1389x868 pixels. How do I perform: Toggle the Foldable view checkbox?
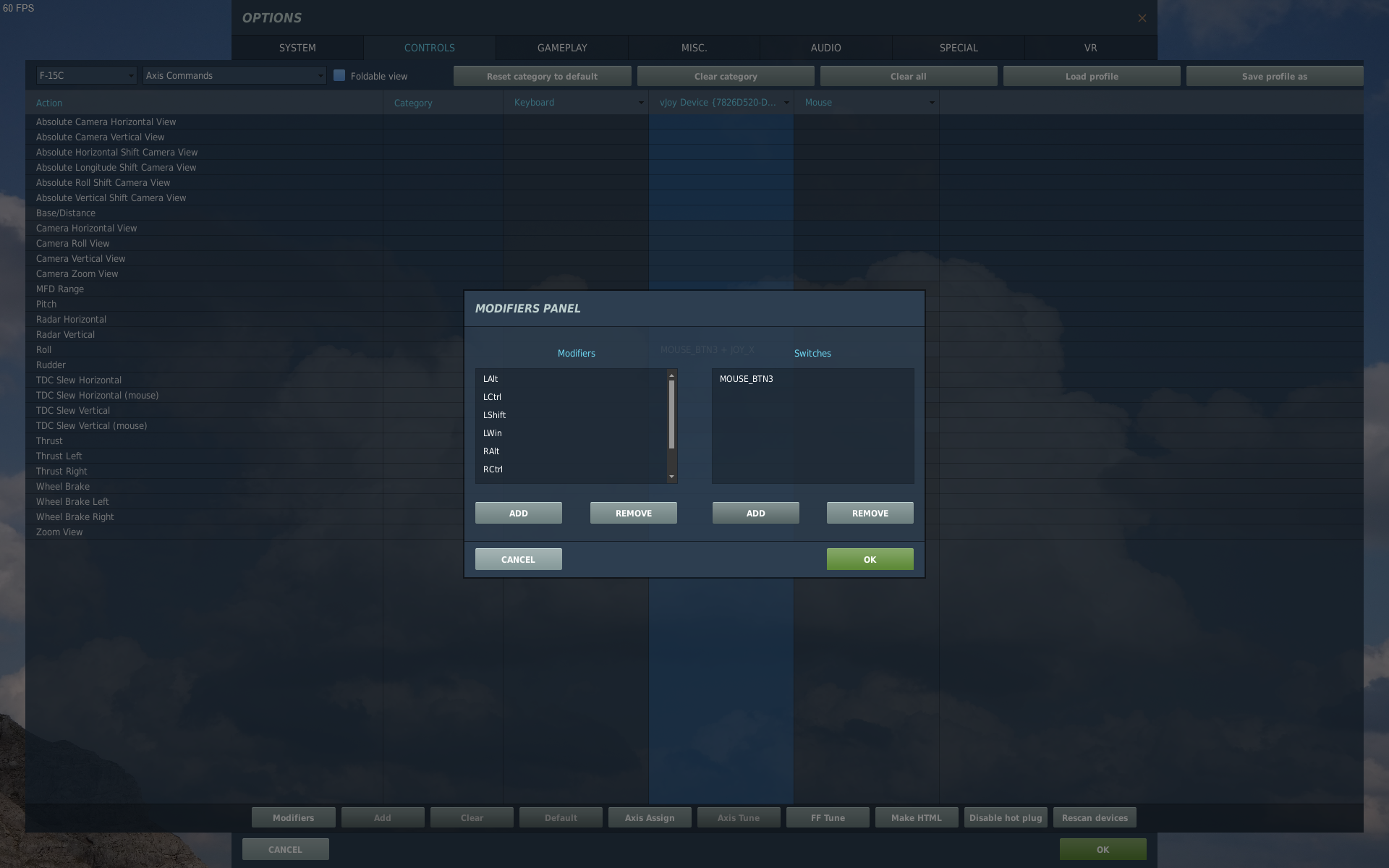click(339, 75)
